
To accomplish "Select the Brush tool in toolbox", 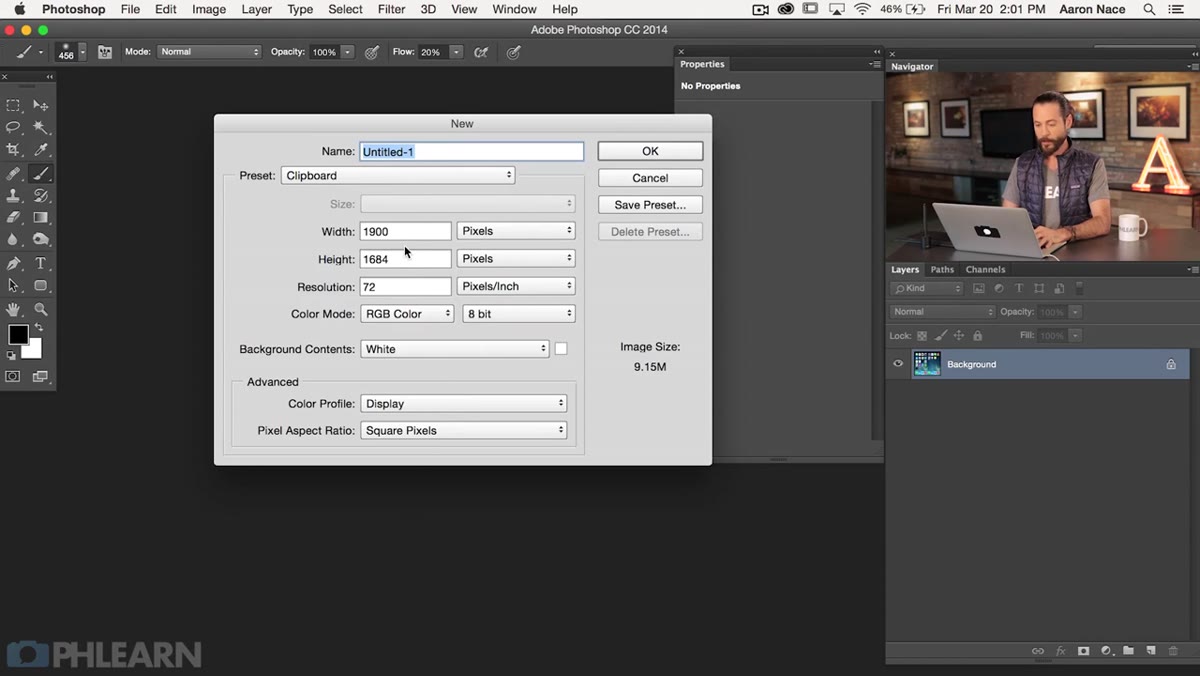I will [41, 174].
